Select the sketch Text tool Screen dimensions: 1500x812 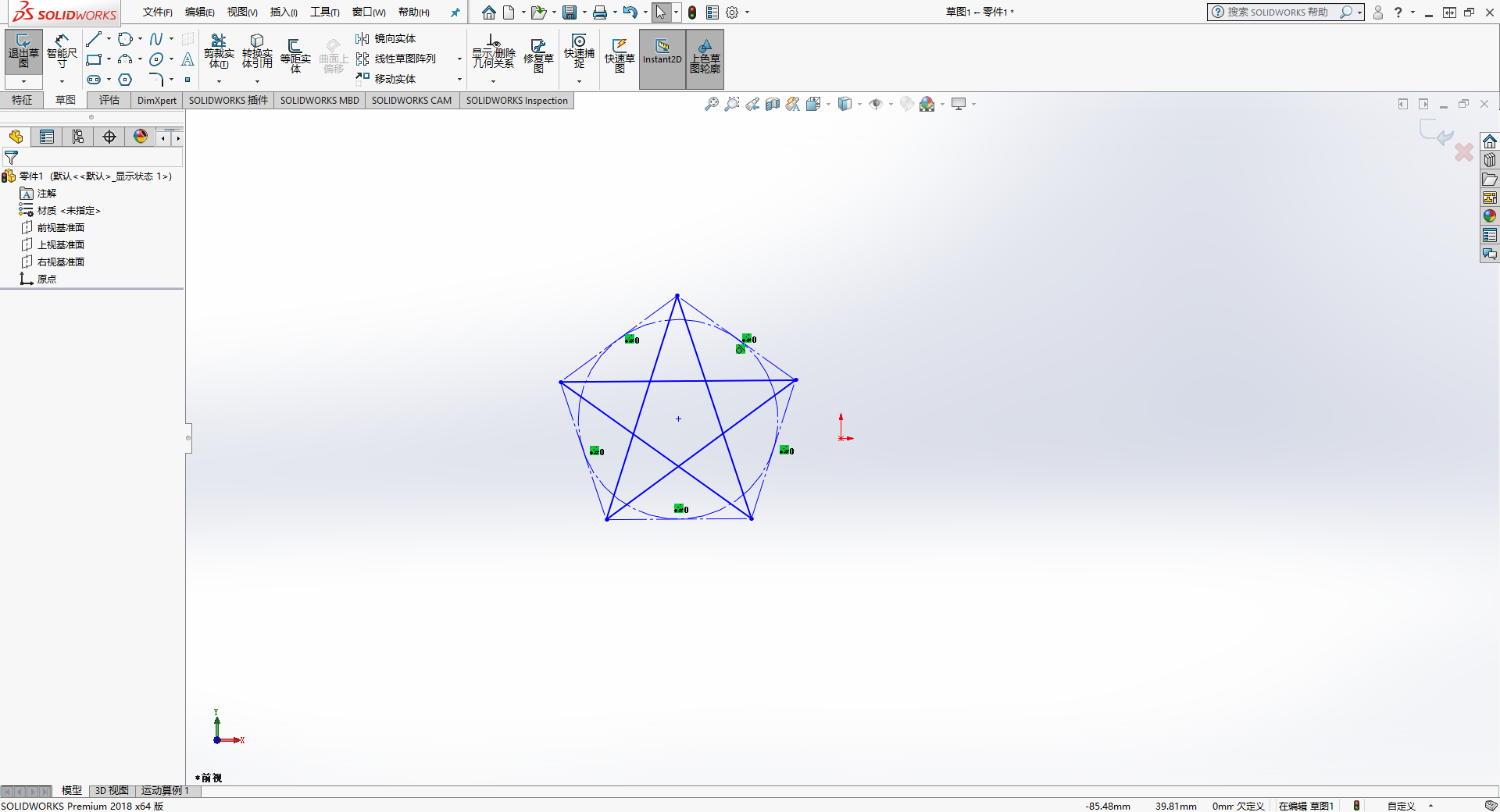point(187,59)
